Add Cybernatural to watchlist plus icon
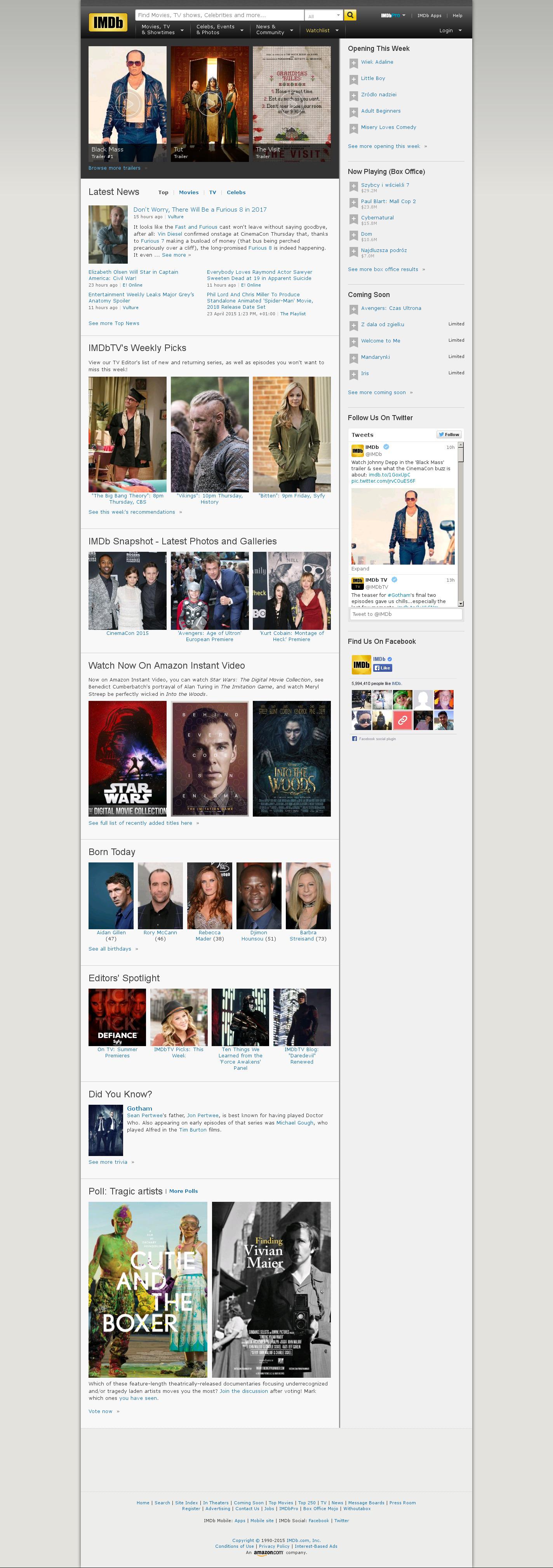 click(353, 219)
